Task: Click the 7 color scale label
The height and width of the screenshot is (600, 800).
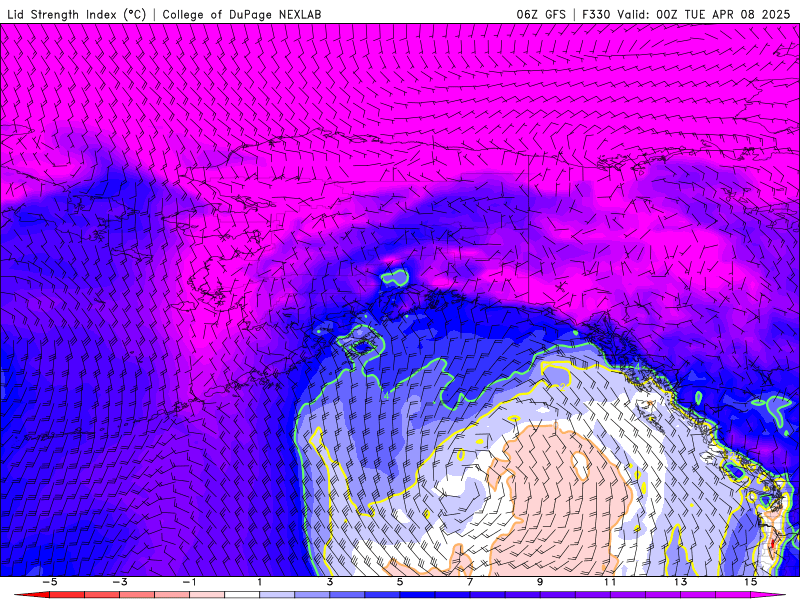Action: pyautogui.click(x=470, y=582)
